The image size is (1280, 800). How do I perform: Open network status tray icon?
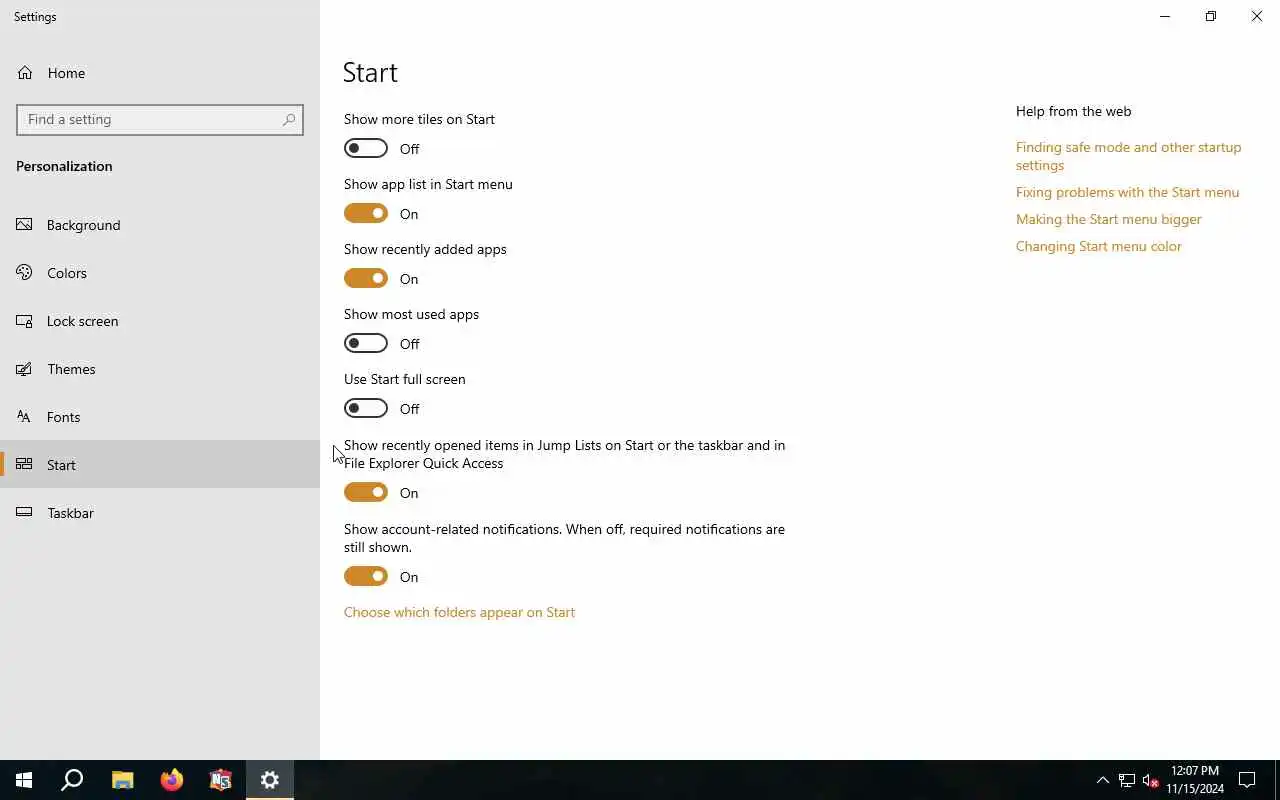click(1127, 780)
